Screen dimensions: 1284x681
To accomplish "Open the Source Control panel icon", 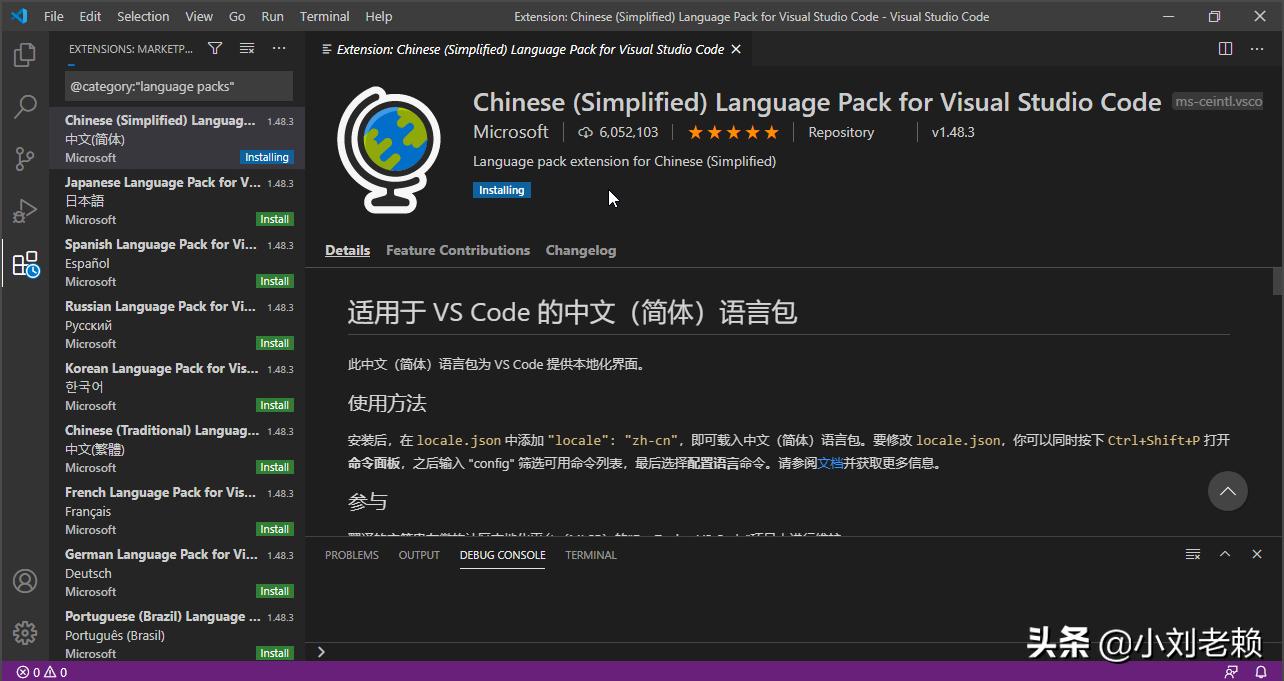I will click(24, 158).
